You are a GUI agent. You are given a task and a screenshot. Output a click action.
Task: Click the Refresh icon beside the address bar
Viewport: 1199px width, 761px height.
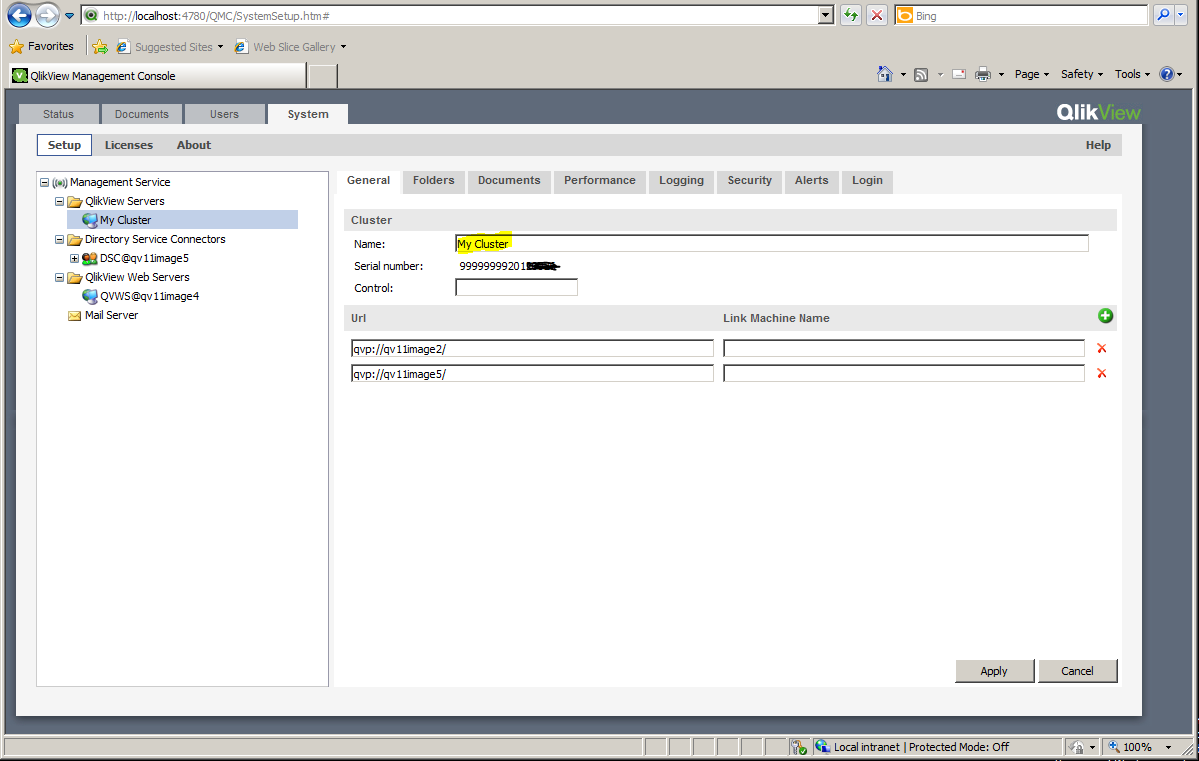[851, 16]
